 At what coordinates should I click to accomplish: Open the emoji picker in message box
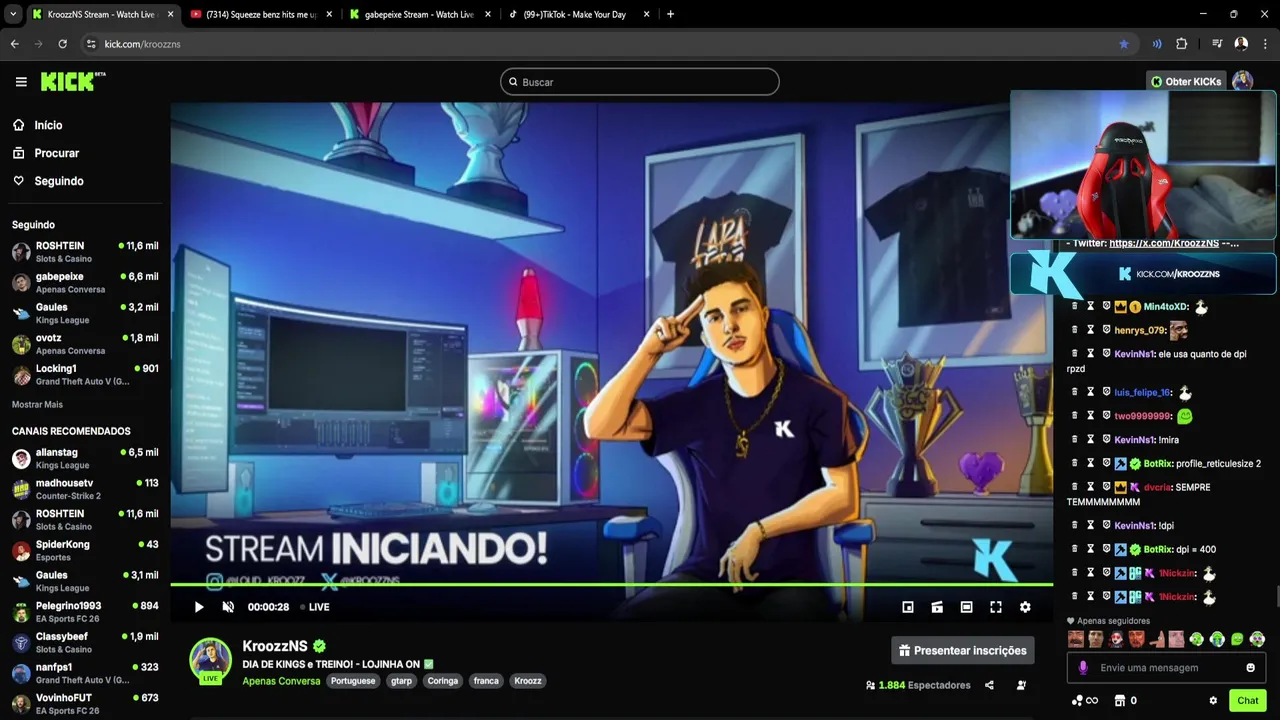(x=1250, y=668)
